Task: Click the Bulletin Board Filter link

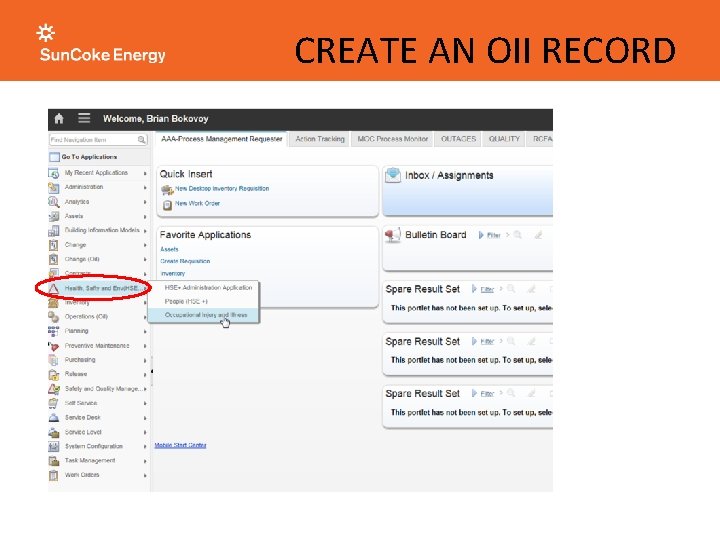Action: 494,236
